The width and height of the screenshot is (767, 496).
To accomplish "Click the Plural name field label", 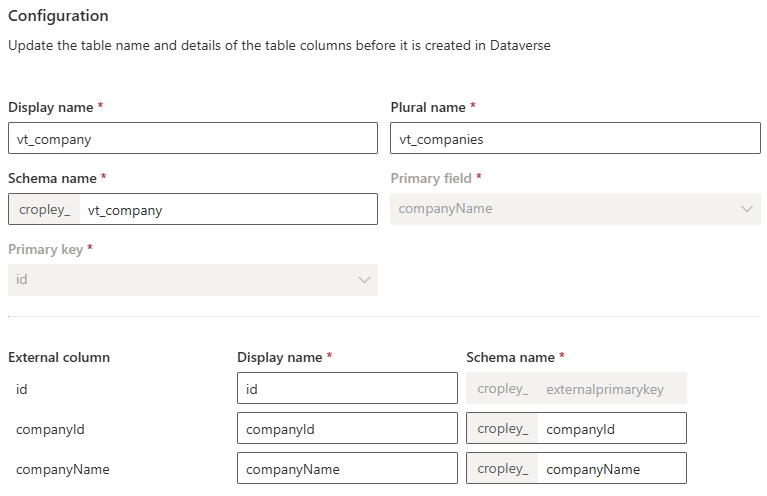I will pyautogui.click(x=428, y=108).
